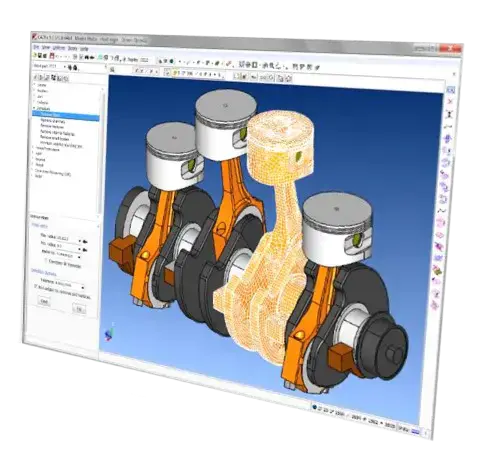Collapse the expanded Defeature tree node
Screen dimensions: 483x469
coord(34,108)
